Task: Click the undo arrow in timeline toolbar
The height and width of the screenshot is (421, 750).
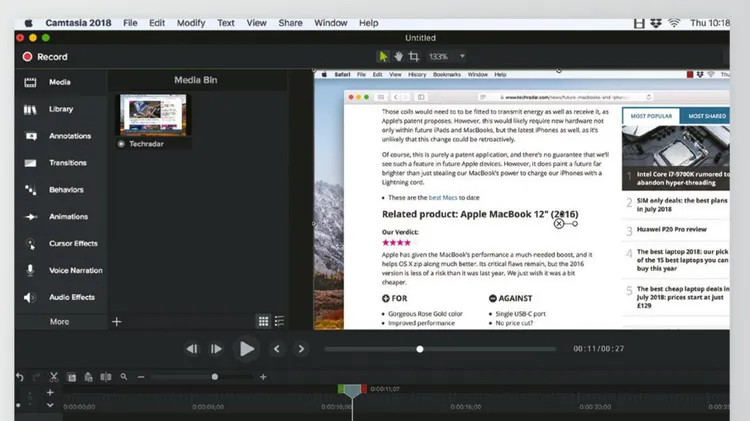Action: coord(19,377)
